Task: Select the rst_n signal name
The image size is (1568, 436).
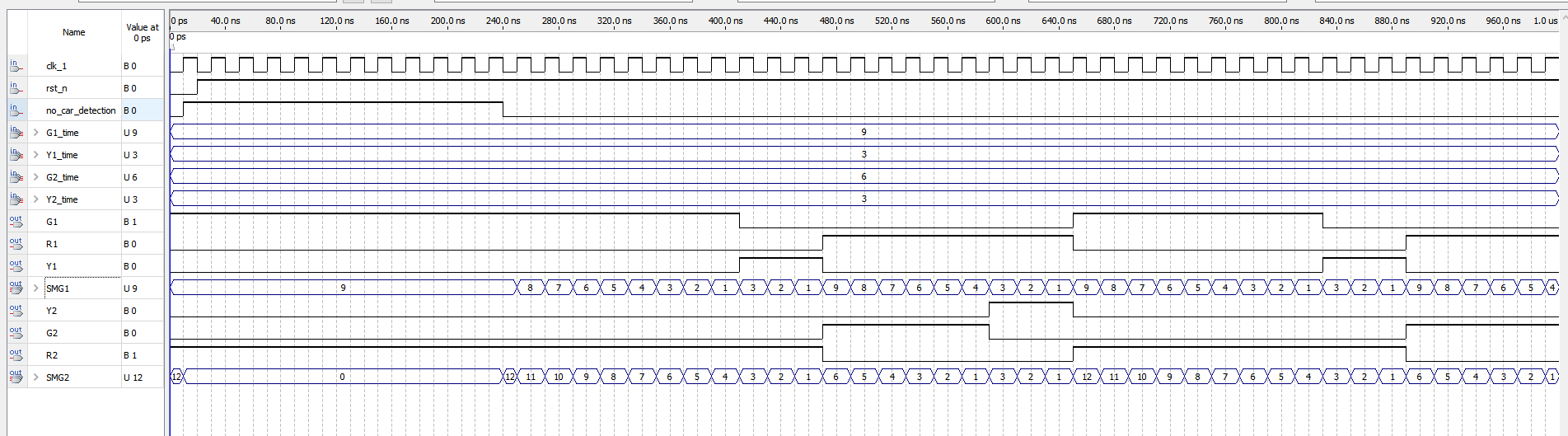Action: click(56, 88)
